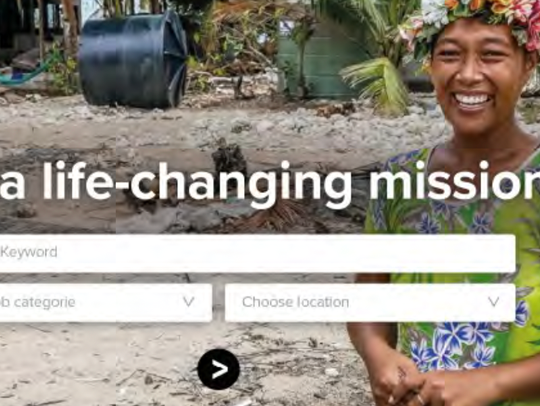Image resolution: width=540 pixels, height=406 pixels.
Task: Select the 'Choose location' placeholder text
Action: (295, 302)
